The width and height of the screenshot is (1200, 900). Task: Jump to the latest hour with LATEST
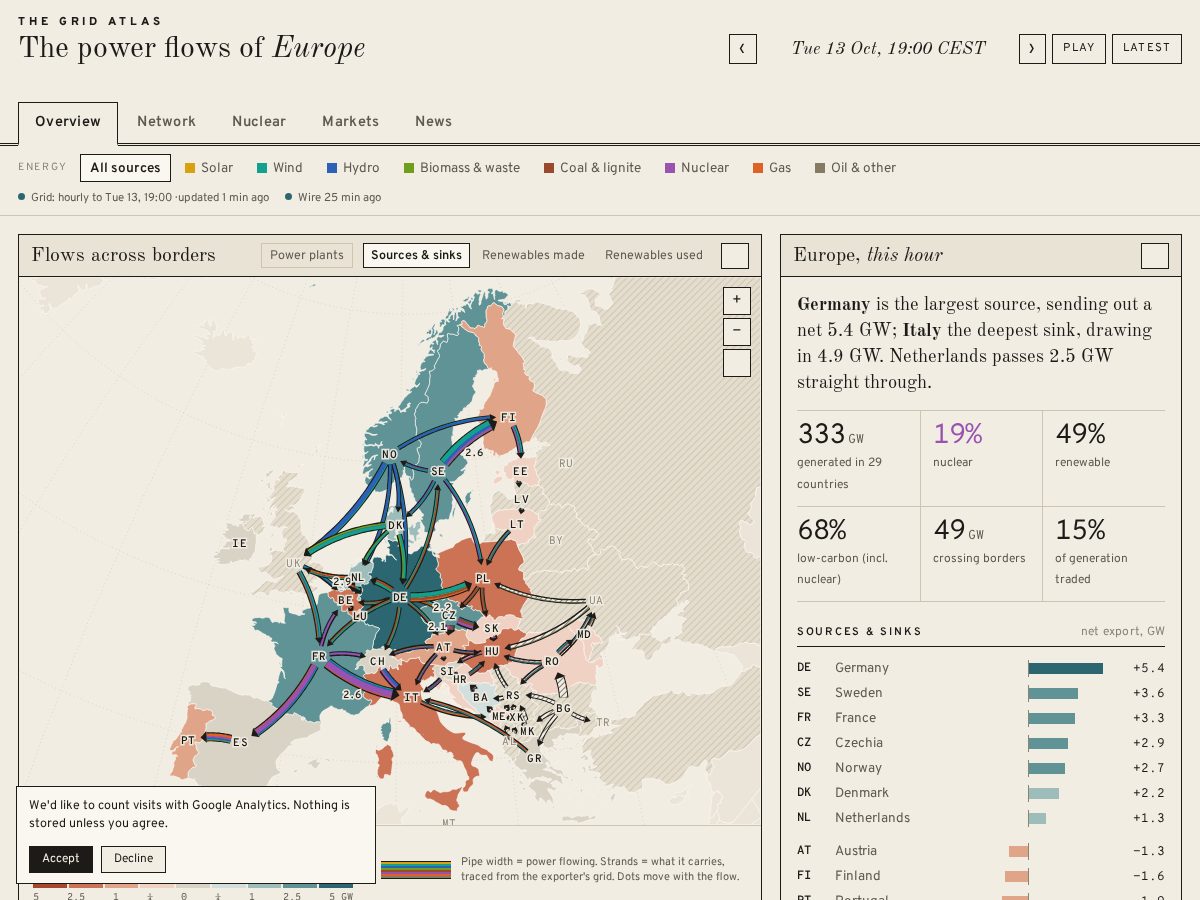point(1147,49)
